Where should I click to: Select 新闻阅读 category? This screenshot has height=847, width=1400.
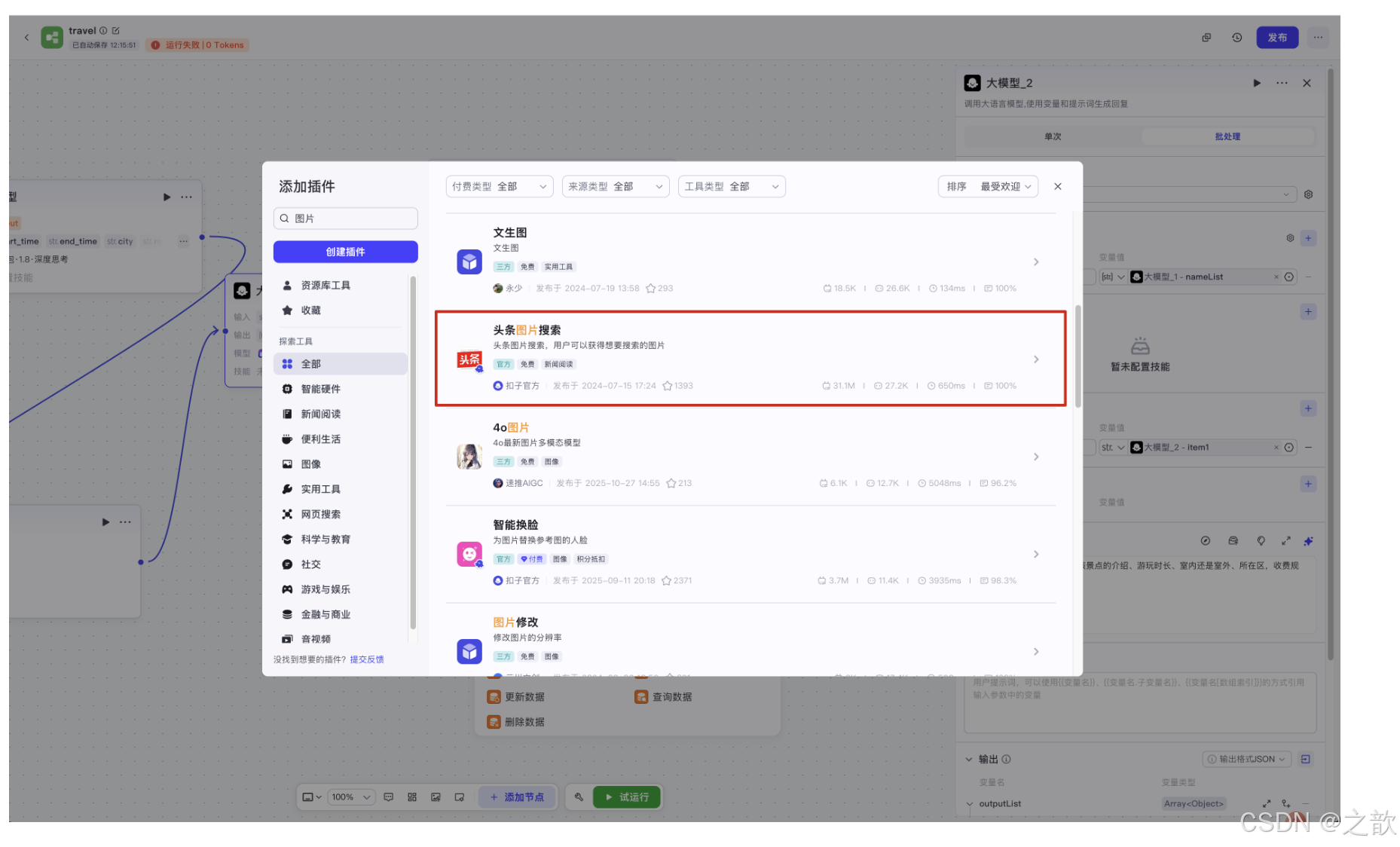coord(341,414)
